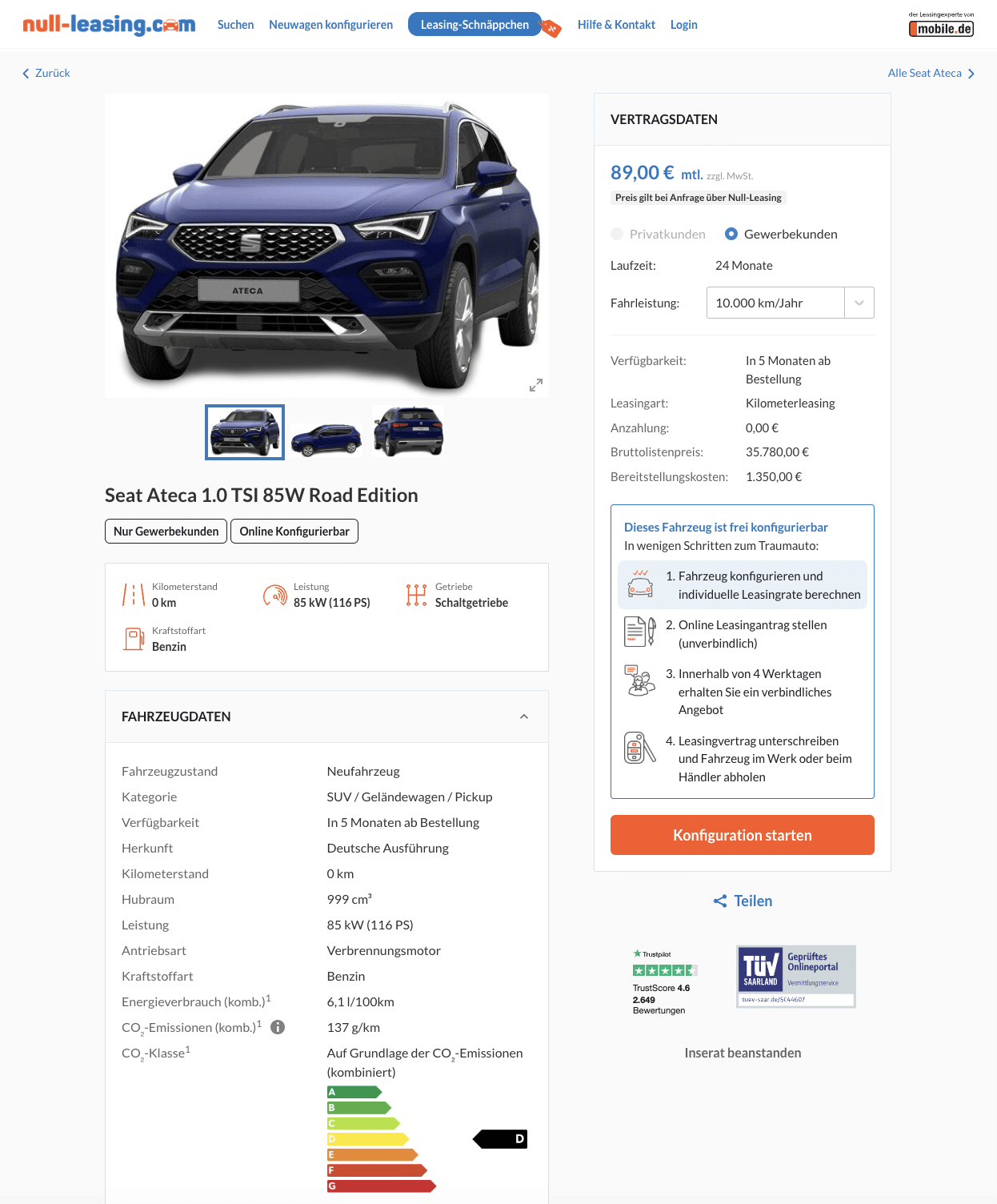Open the Neuwagen konfigurieren menu item
The height and width of the screenshot is (1204, 997).
point(330,25)
